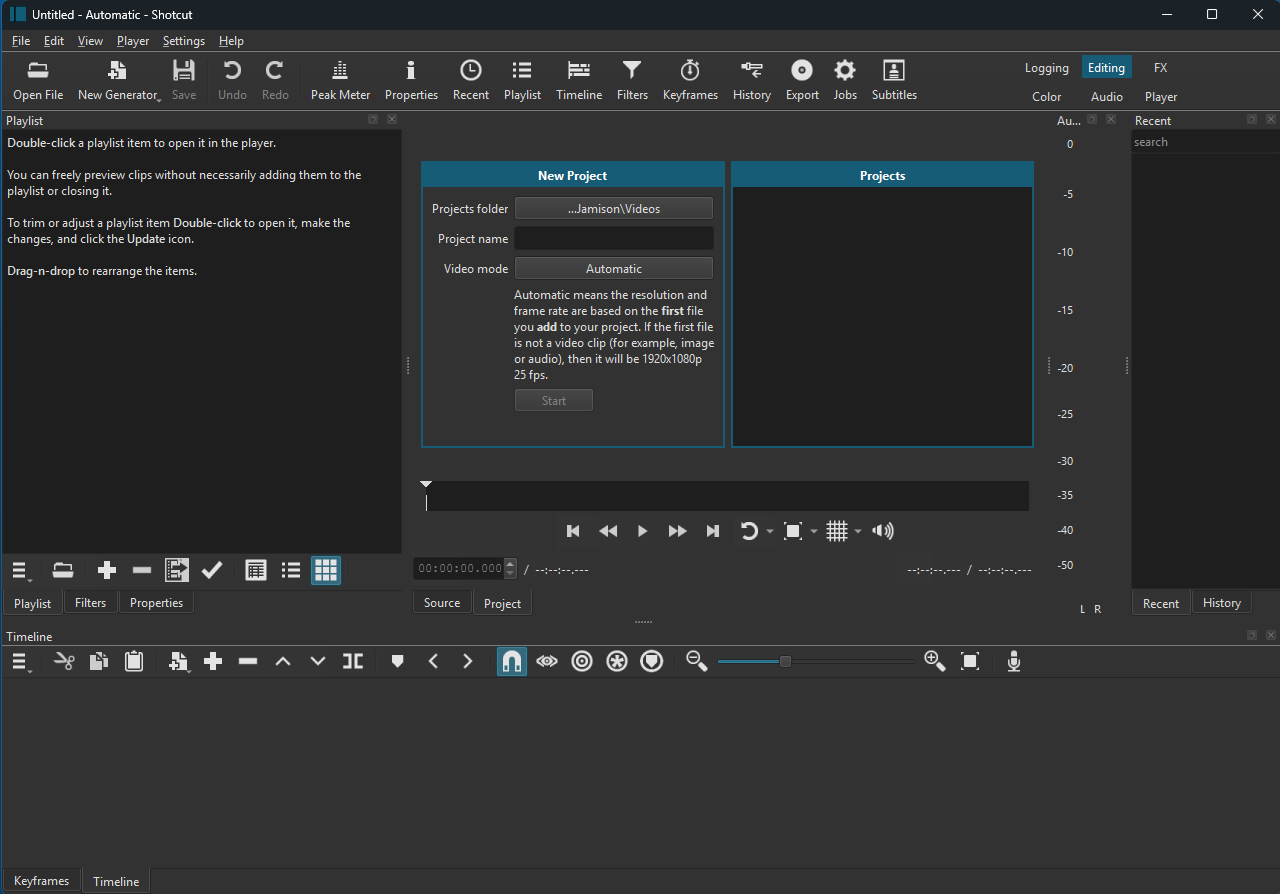Click the Project name input field
The width and height of the screenshot is (1280, 894).
613,238
